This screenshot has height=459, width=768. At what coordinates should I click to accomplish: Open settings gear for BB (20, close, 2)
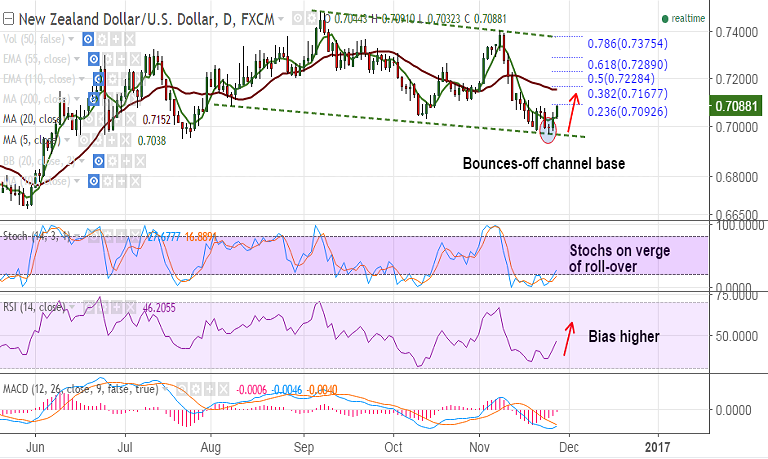click(x=112, y=161)
